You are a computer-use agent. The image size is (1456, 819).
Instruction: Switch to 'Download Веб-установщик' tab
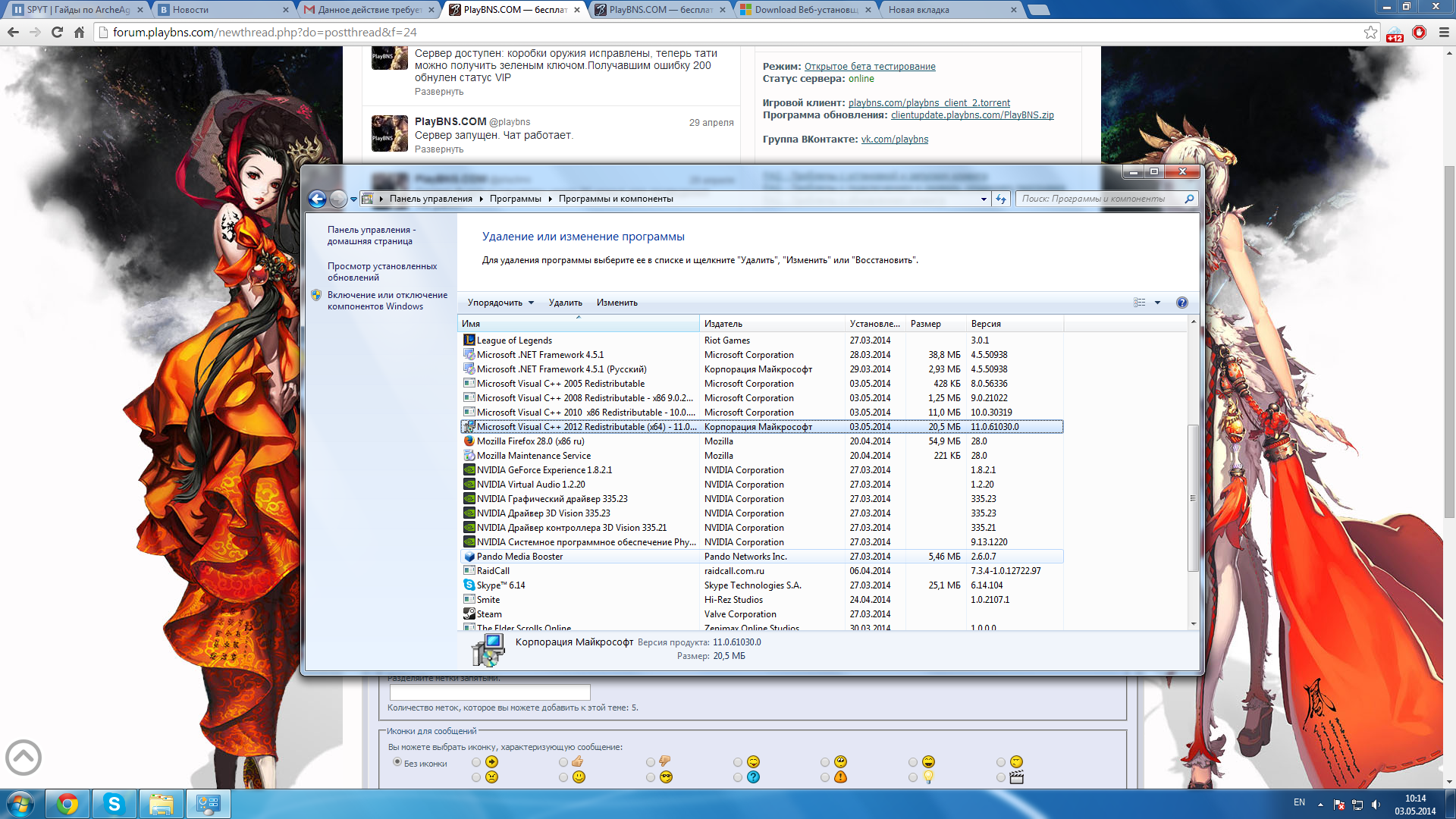(x=805, y=10)
